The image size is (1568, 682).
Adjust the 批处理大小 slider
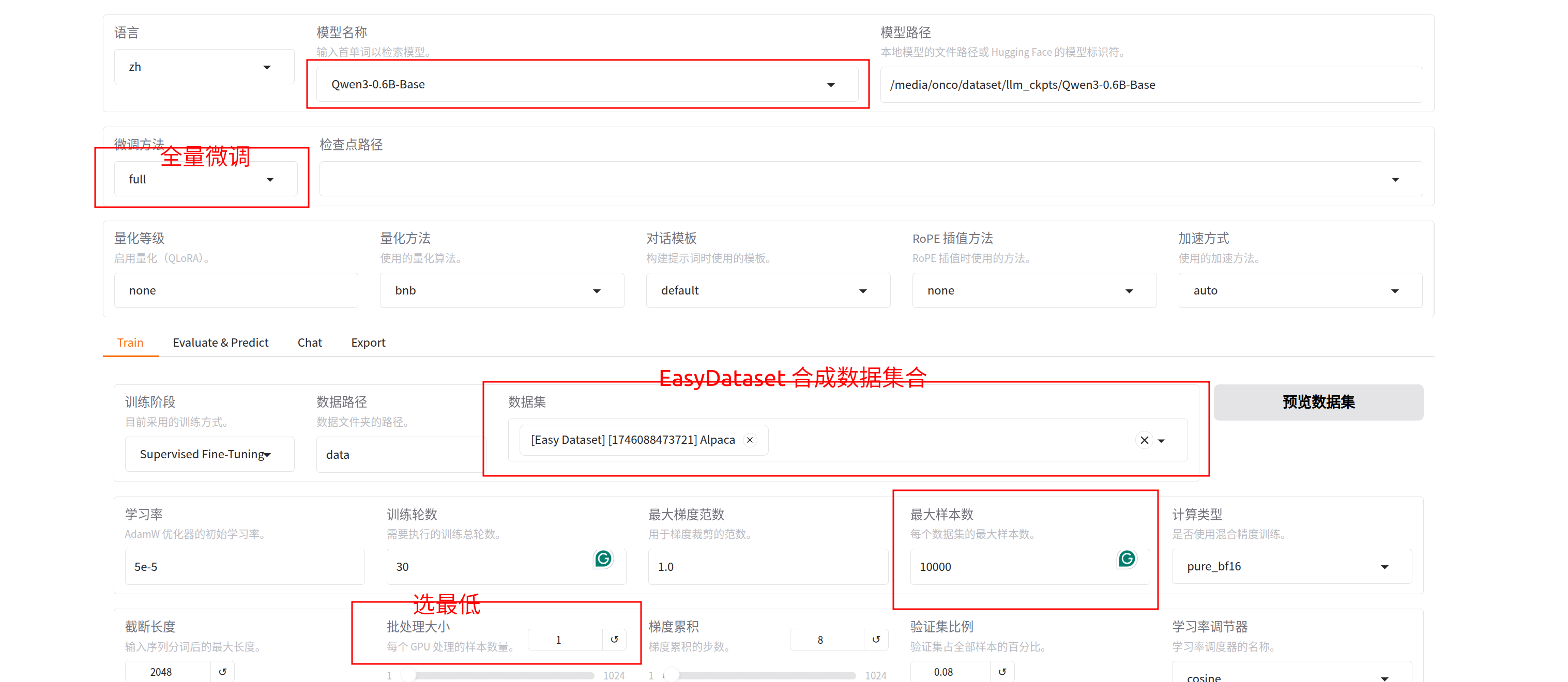point(497,675)
